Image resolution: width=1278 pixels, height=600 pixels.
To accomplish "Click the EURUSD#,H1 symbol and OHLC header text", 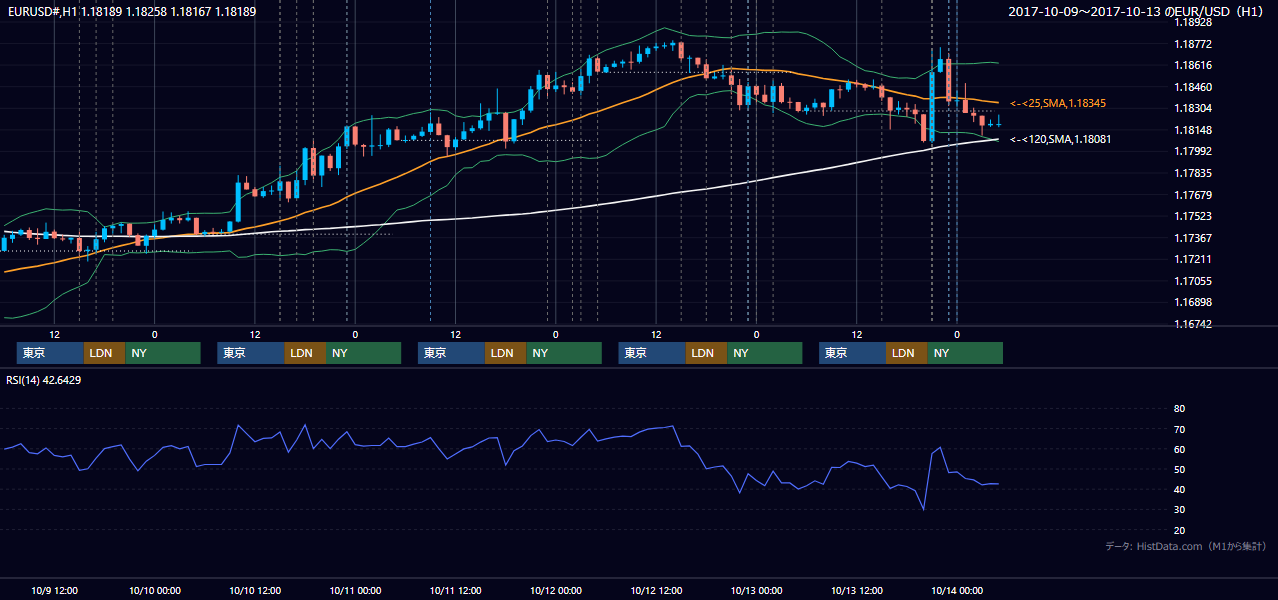I will 131,12.
